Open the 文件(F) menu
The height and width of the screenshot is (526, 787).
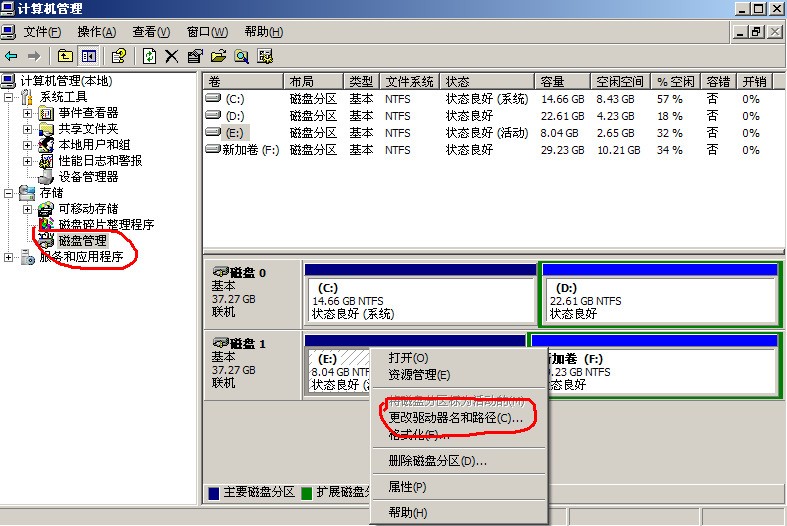pos(42,32)
